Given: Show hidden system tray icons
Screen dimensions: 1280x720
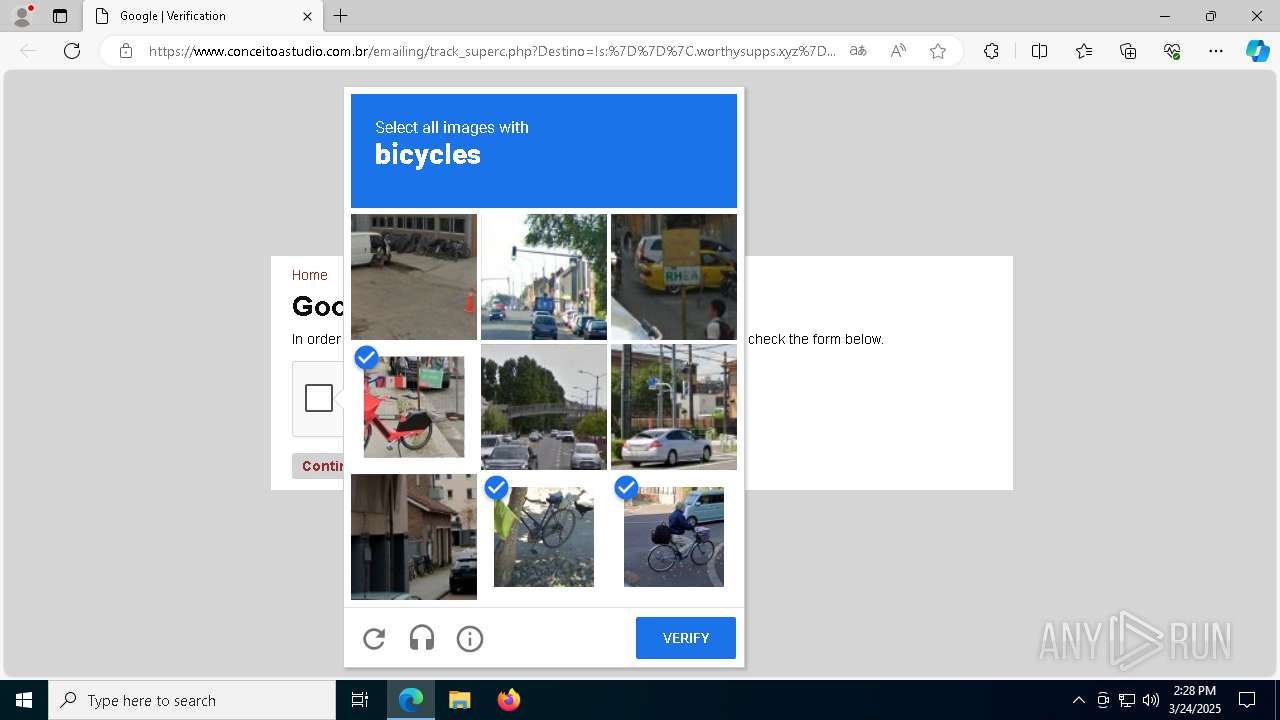Looking at the screenshot, I should (x=1078, y=700).
